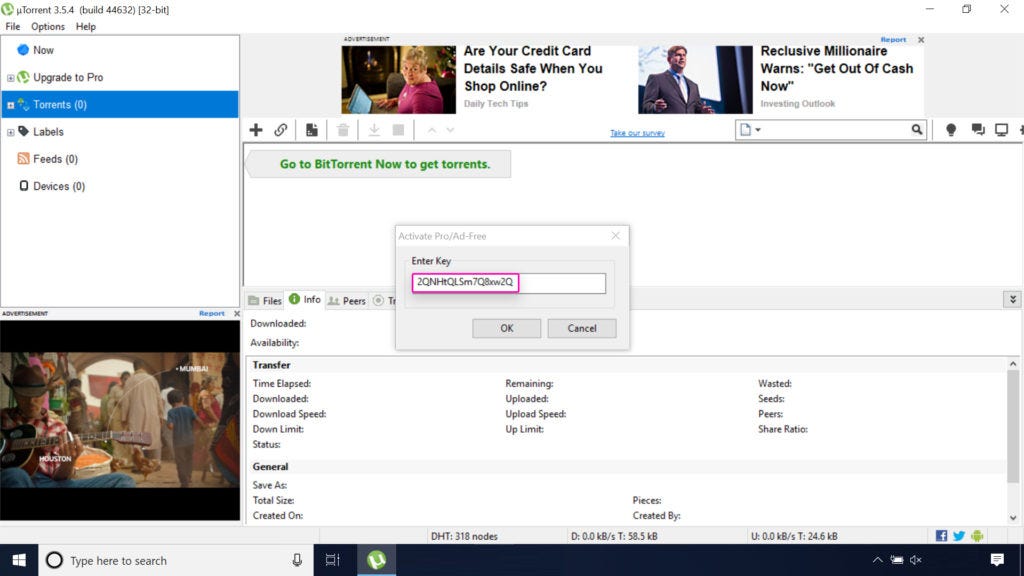Open the File menu
1024x576 pixels.
[12, 27]
